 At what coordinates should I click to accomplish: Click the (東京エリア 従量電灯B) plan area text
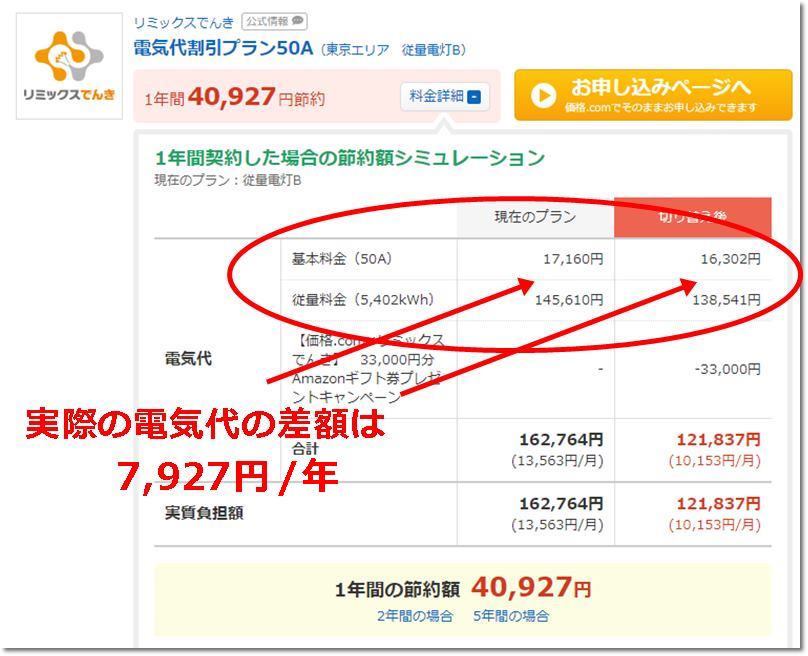[393, 50]
